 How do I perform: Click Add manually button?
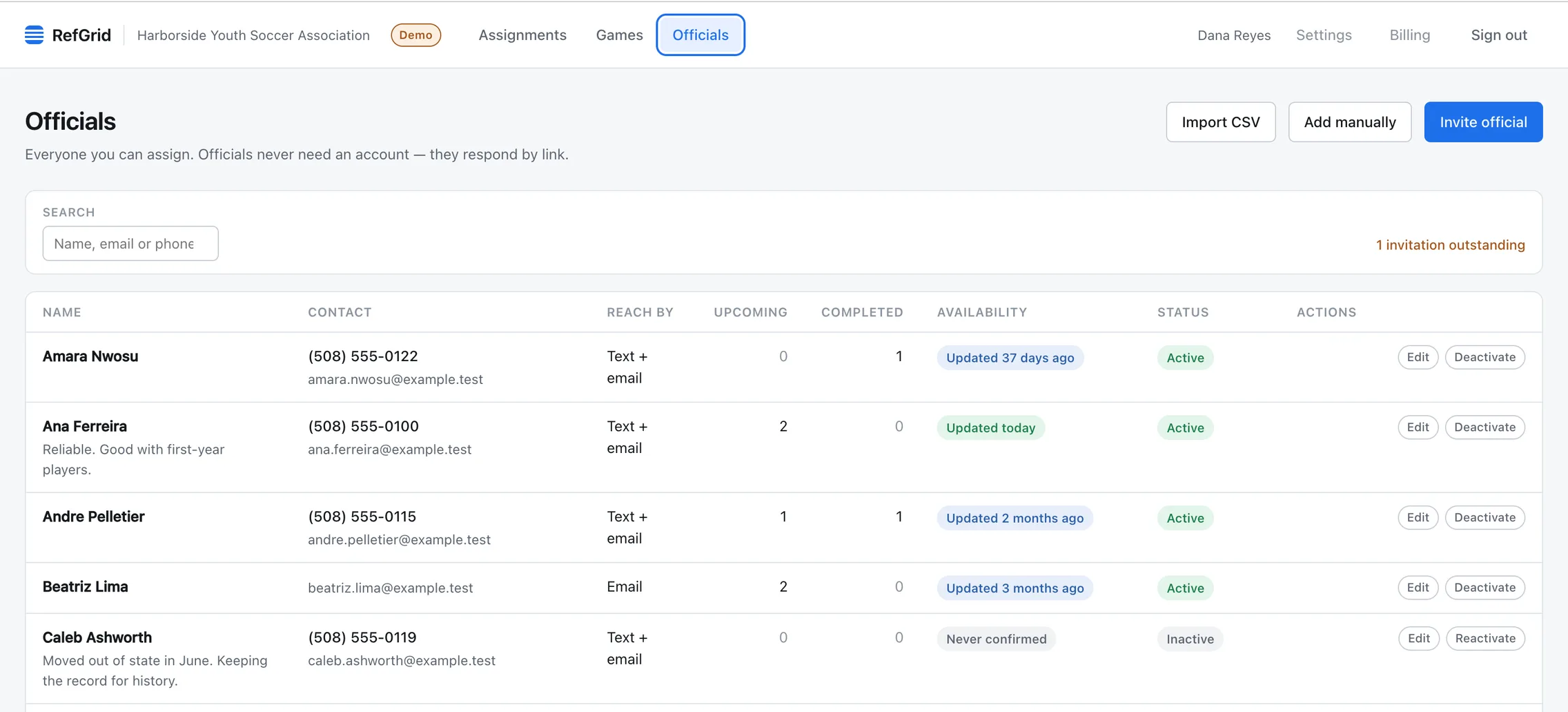pyautogui.click(x=1349, y=122)
